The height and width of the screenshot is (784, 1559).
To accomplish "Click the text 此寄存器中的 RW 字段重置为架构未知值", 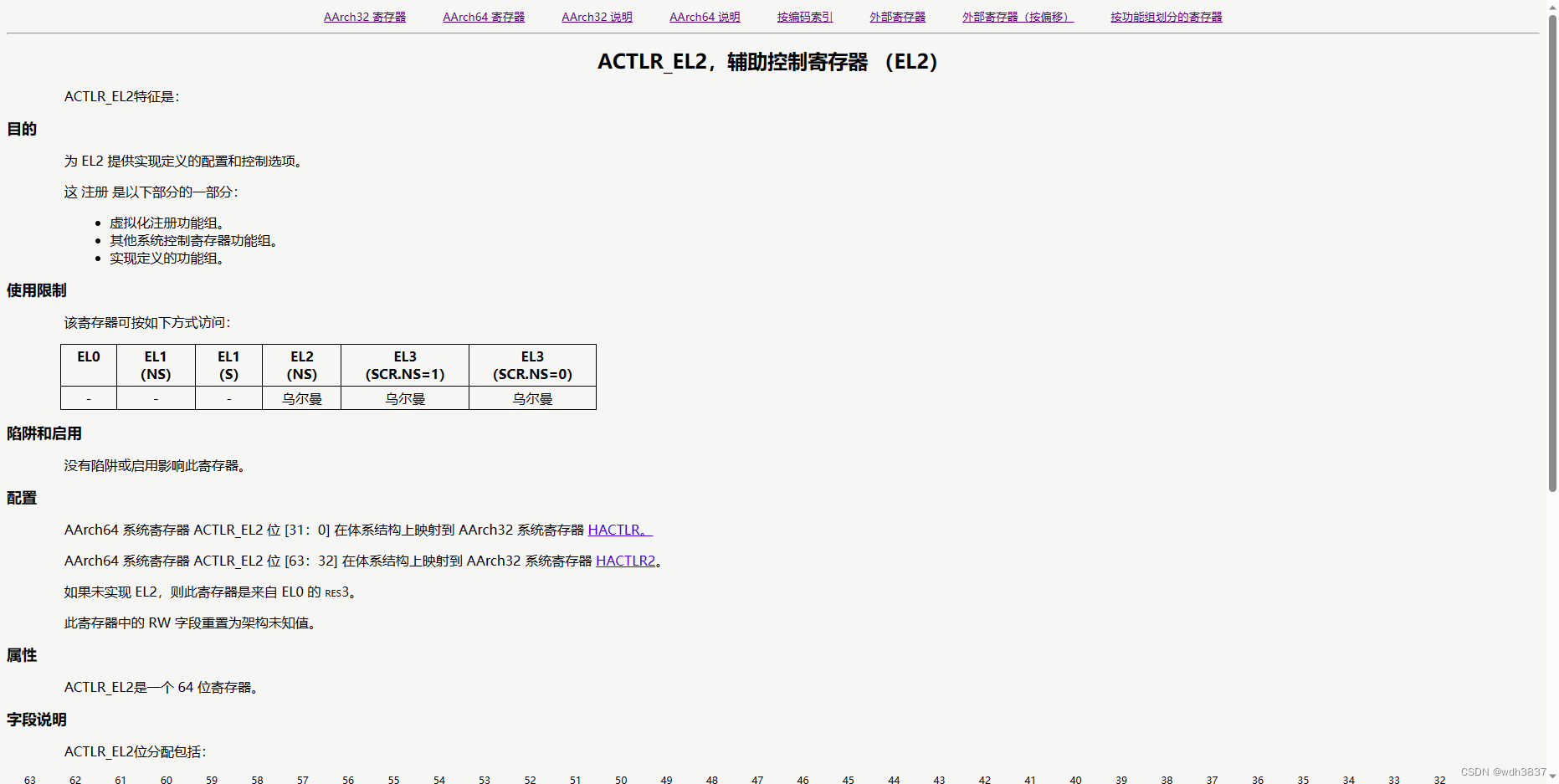I will tap(190, 623).
